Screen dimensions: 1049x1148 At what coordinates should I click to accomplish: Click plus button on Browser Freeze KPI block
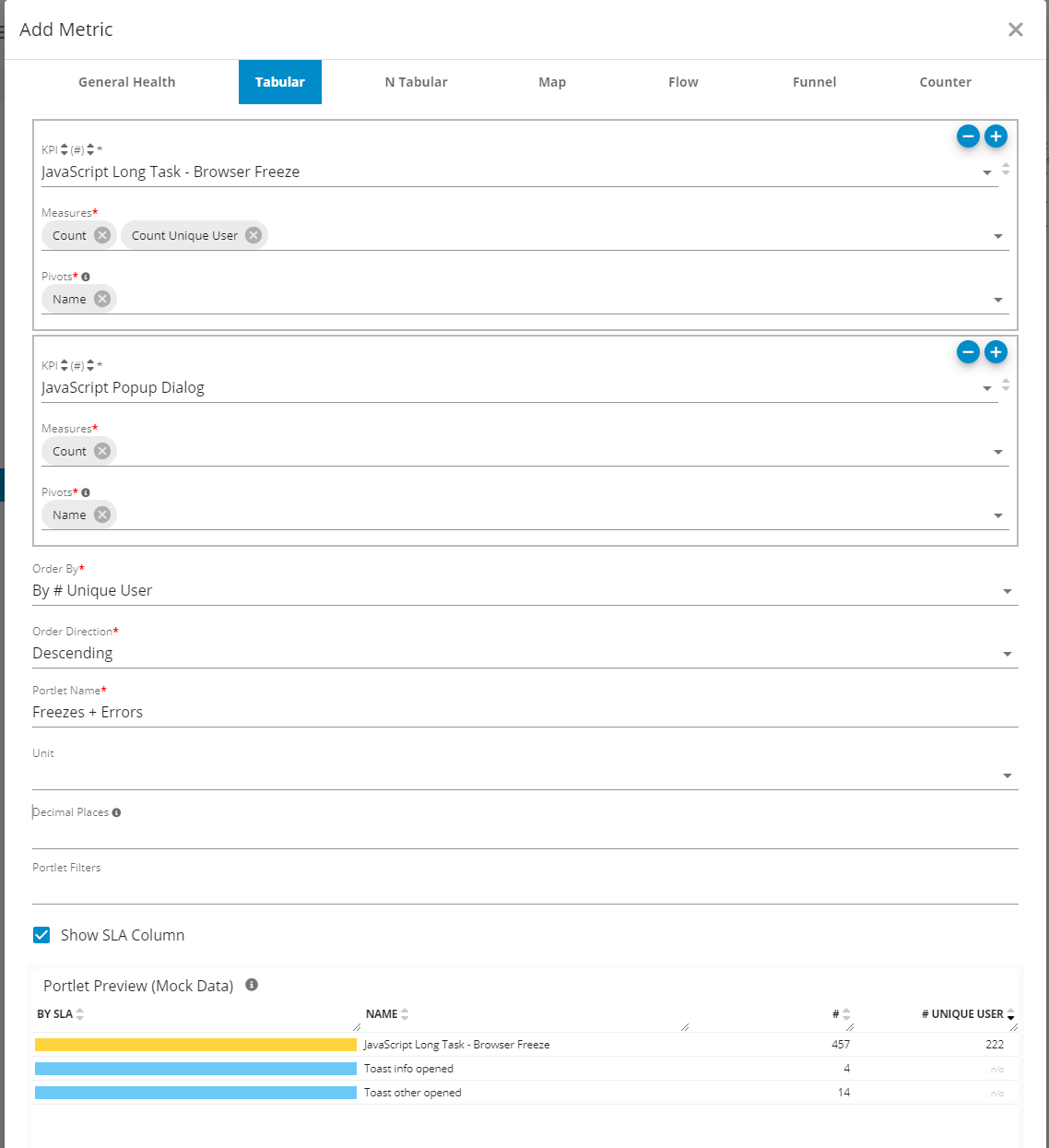coord(996,136)
